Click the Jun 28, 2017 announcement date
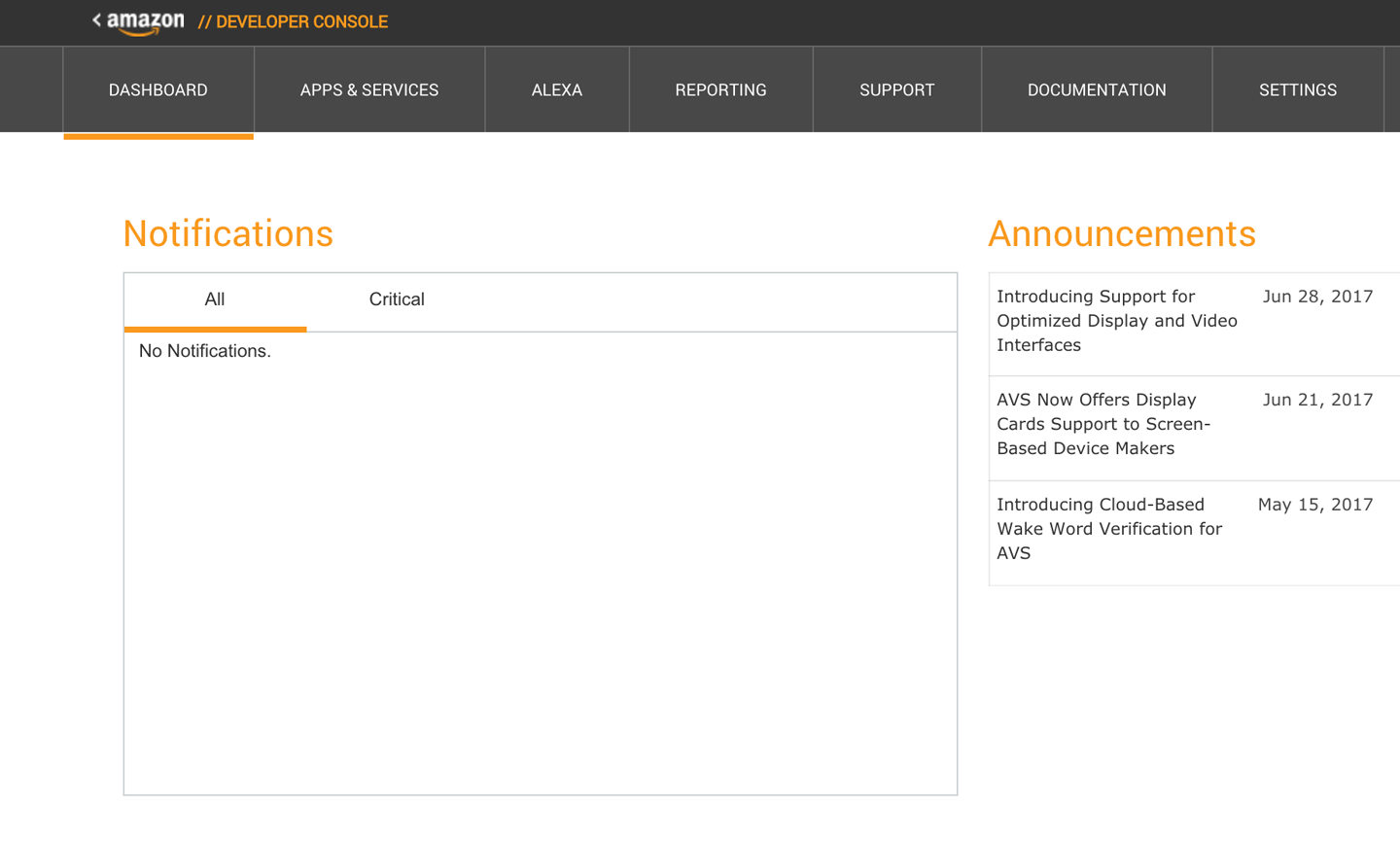The width and height of the screenshot is (1400, 843). pyautogui.click(x=1317, y=297)
